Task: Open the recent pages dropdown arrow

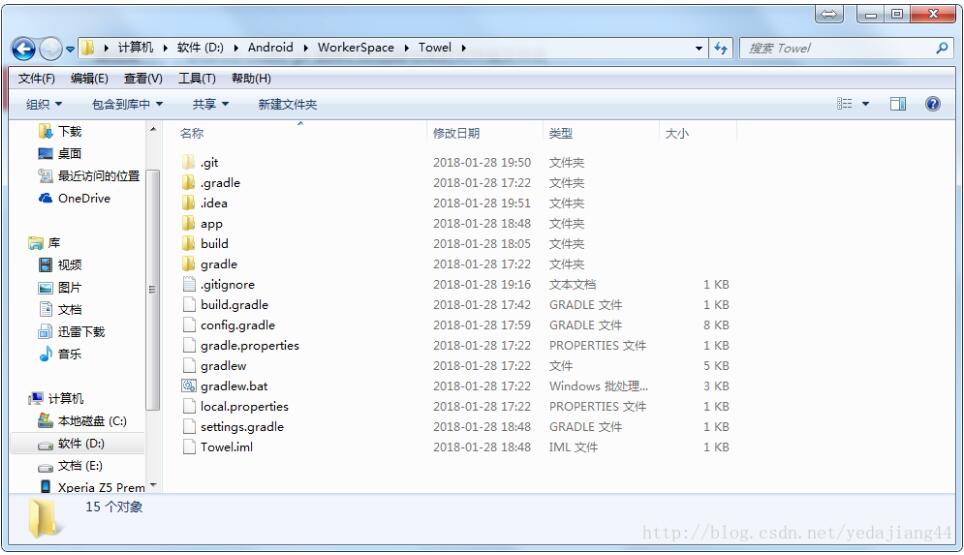Action: 70,49
